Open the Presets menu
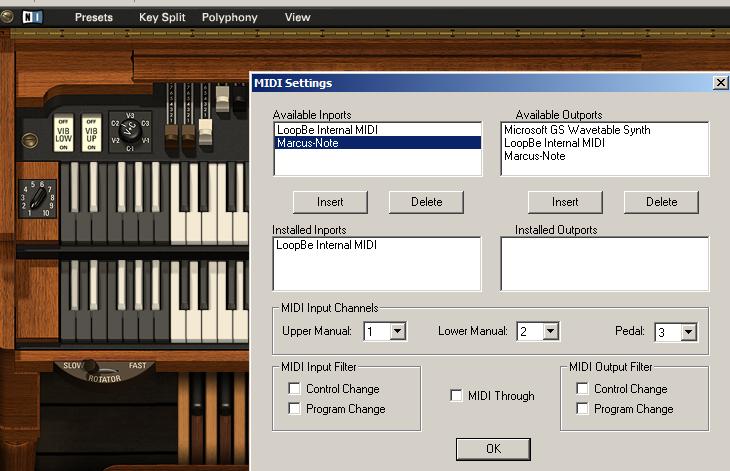Screen dimensions: 730x471 94,17
